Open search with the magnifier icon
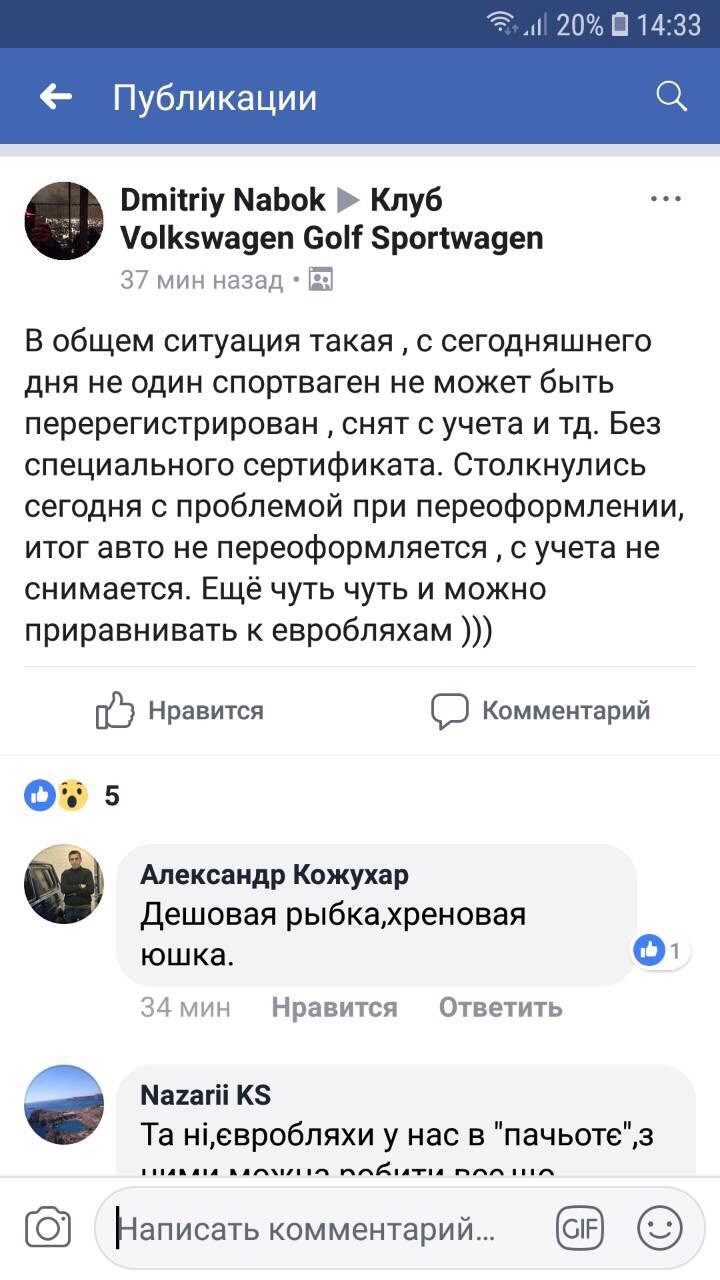This screenshot has width=720, height=1280. point(671,96)
